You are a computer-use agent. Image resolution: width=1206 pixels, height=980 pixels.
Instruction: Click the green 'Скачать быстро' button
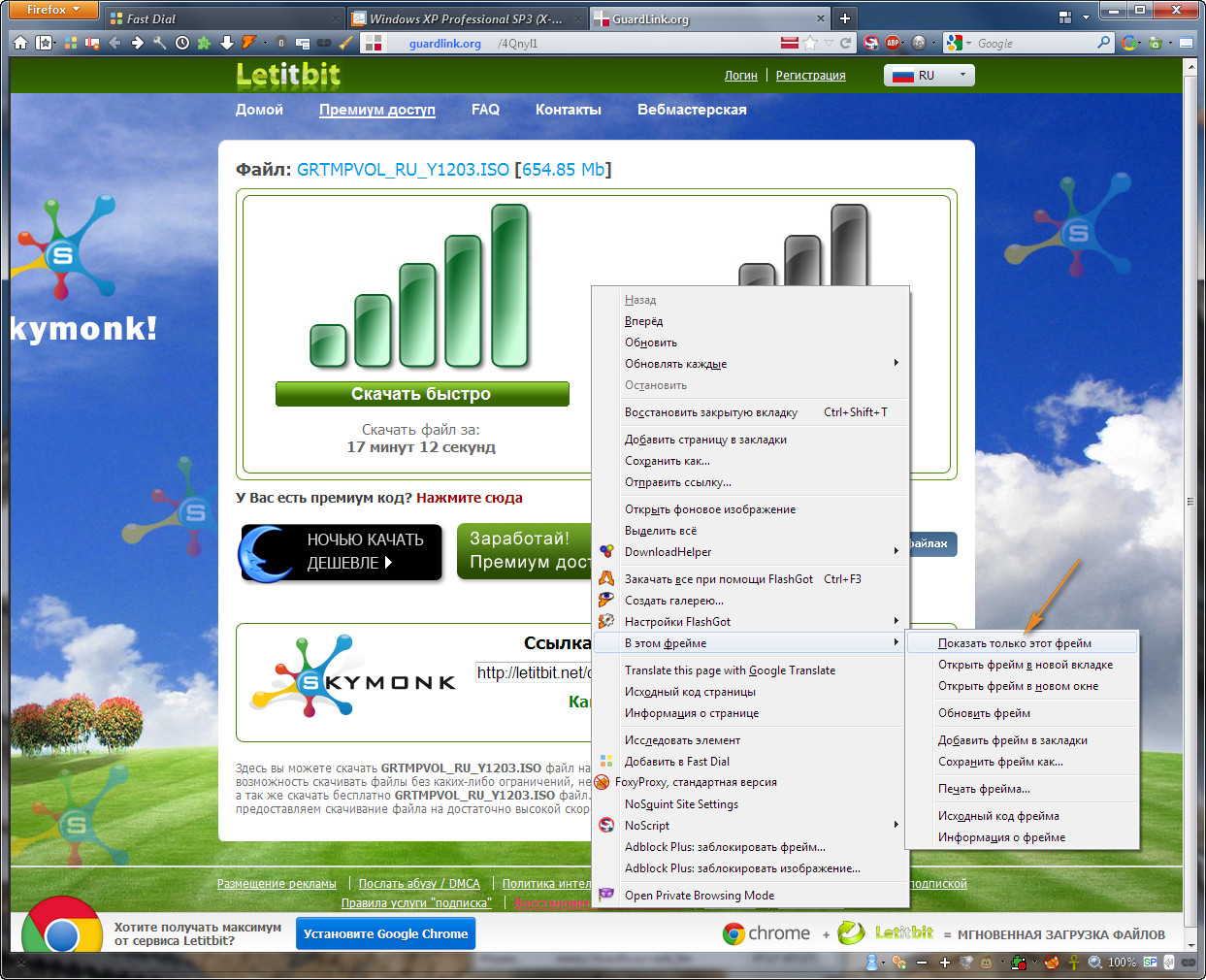pos(422,394)
